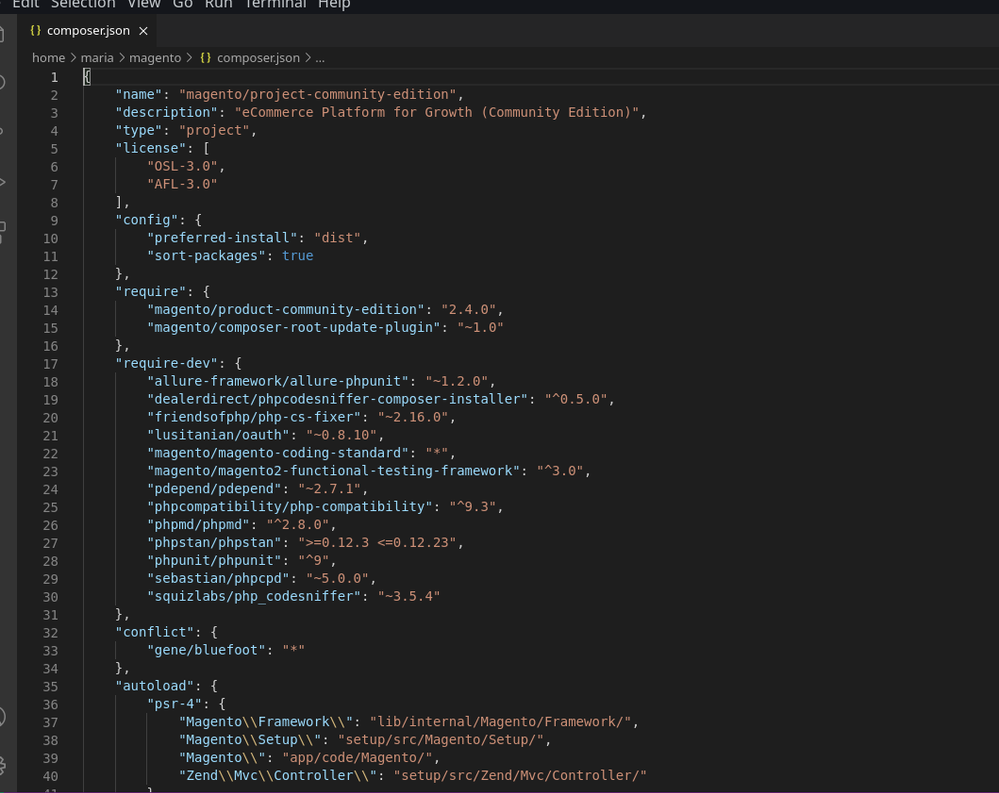Screen dimensions: 999x793
Task: Click line number 32 in gutter
Action: (x=51, y=633)
